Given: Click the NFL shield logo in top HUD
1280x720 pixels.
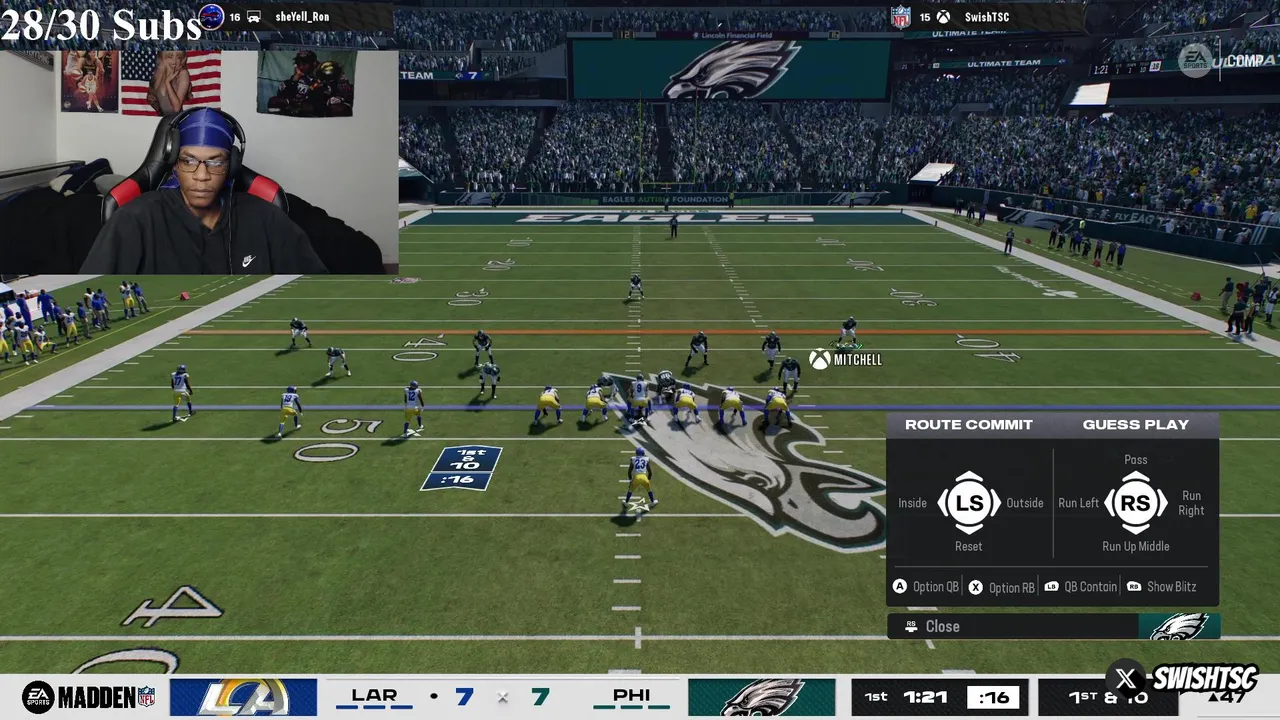Looking at the screenshot, I should click(x=901, y=17).
